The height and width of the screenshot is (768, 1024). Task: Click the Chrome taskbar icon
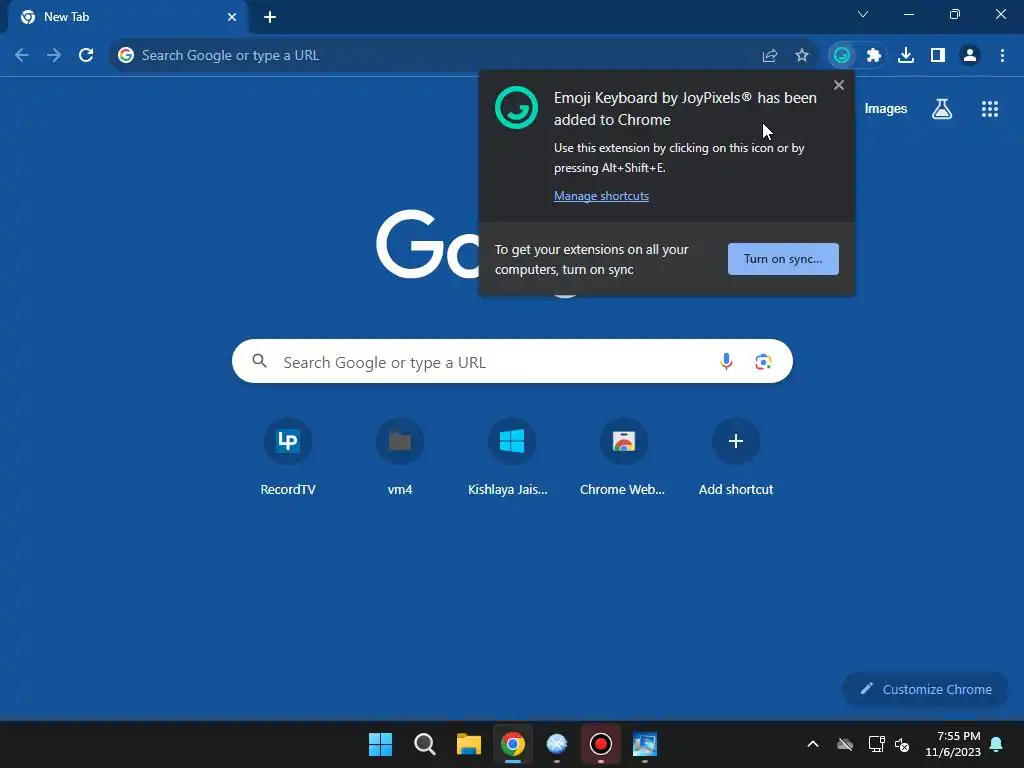pyautogui.click(x=513, y=744)
